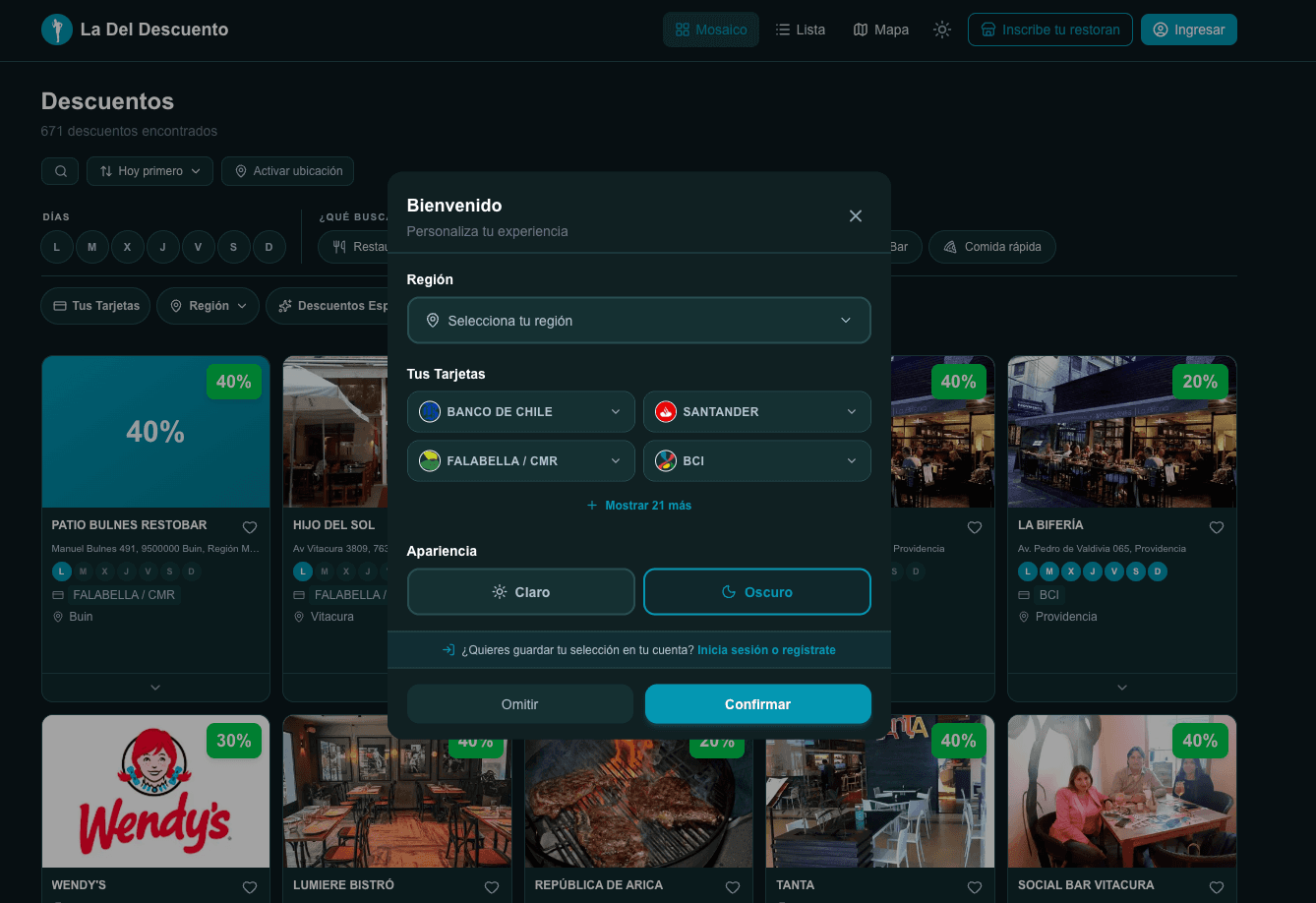Close the Bienvenido dialog
Image resolution: width=1316 pixels, height=903 pixels.
[x=856, y=215]
